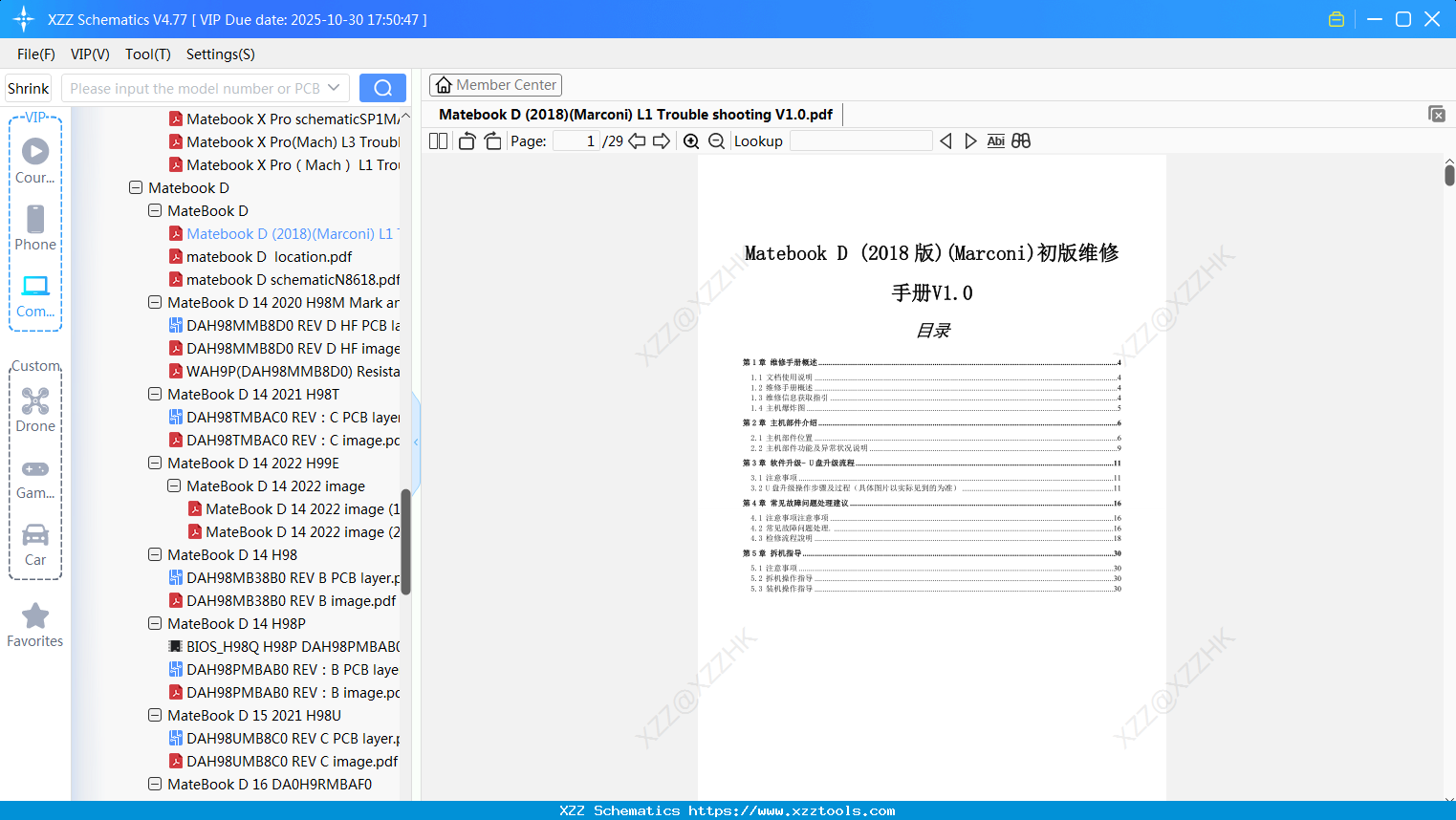Open MateBook D 14 2022 image (1 file
Viewport: 1456px width, 820px height.
(302, 509)
